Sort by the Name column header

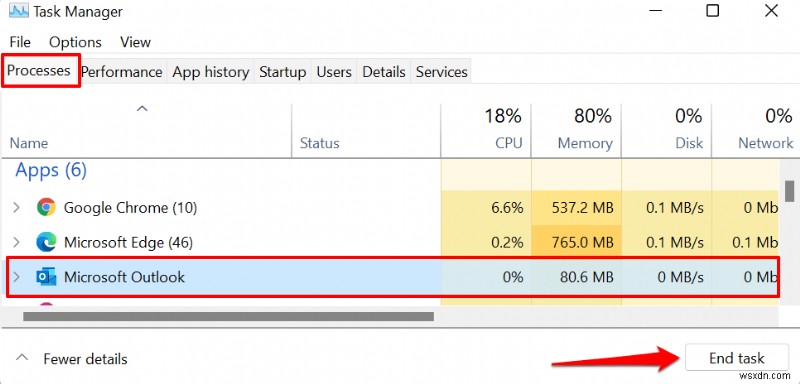click(29, 143)
